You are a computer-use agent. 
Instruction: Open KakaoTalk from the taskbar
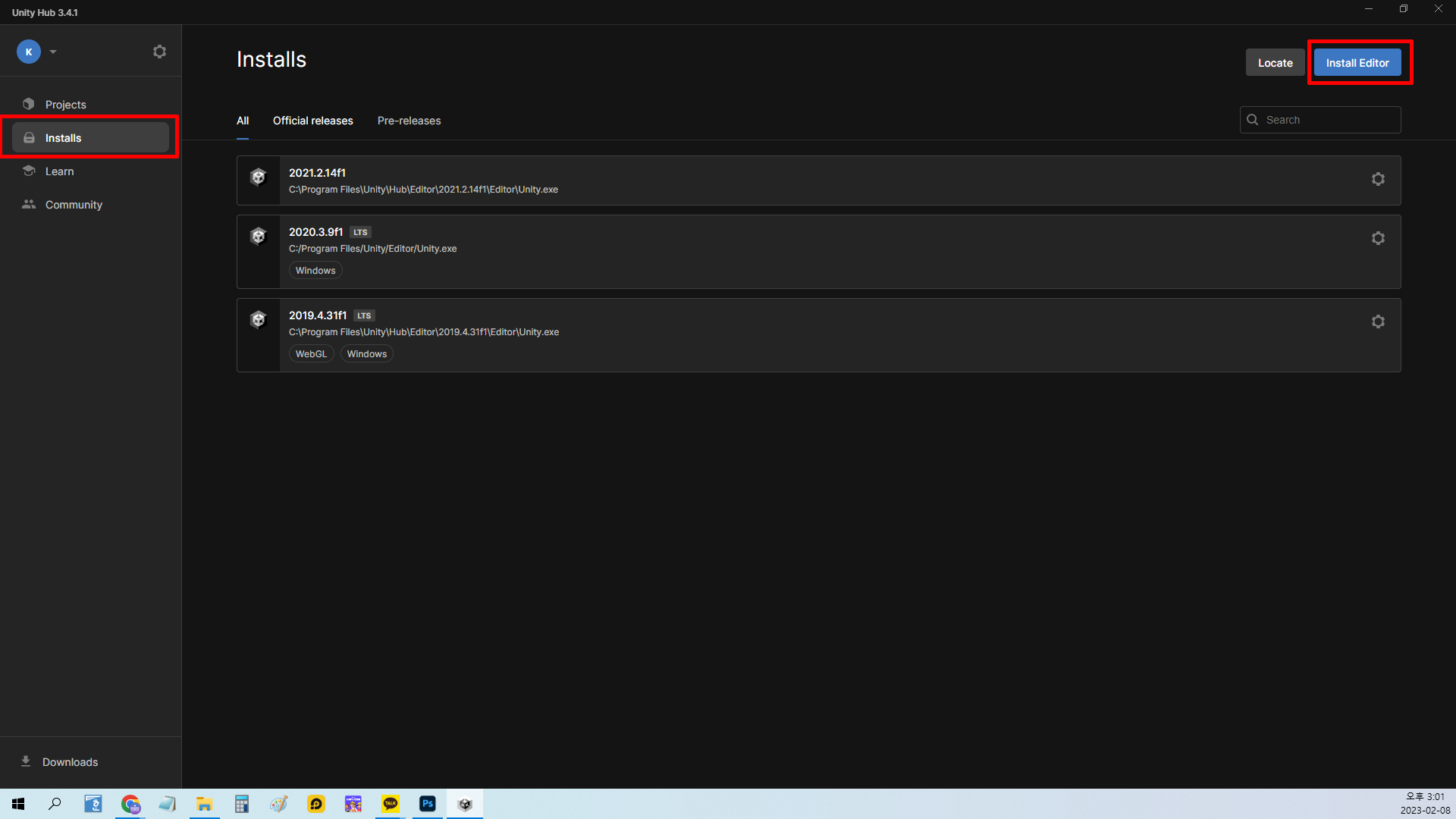click(391, 804)
